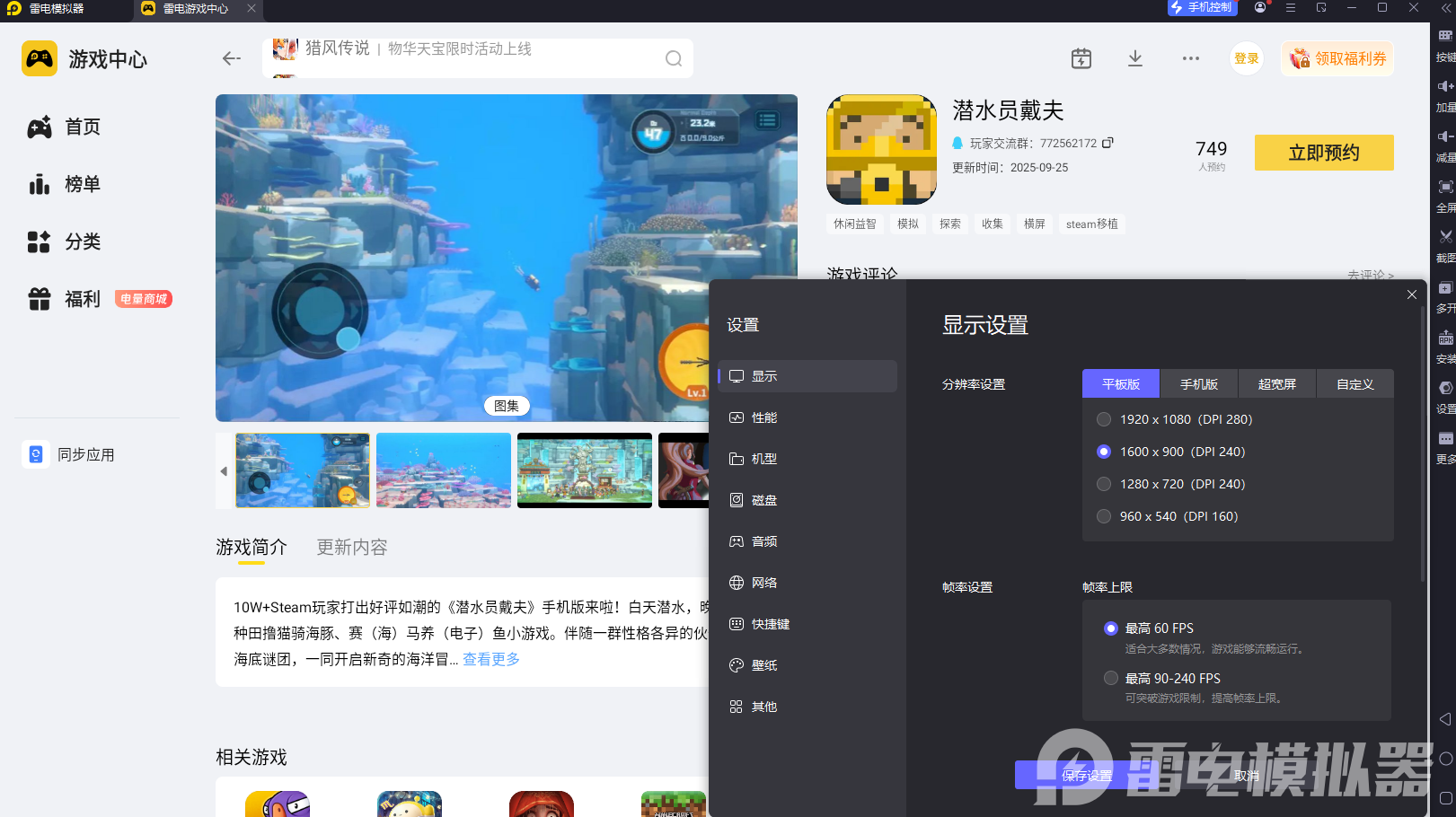Click the search magnifier icon
Image resolution: width=1456 pixels, height=817 pixels.
tap(674, 58)
